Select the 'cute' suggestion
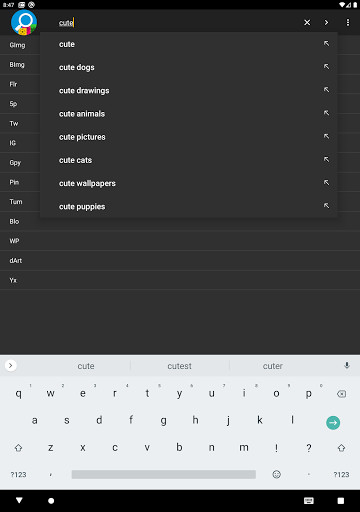 189,44
